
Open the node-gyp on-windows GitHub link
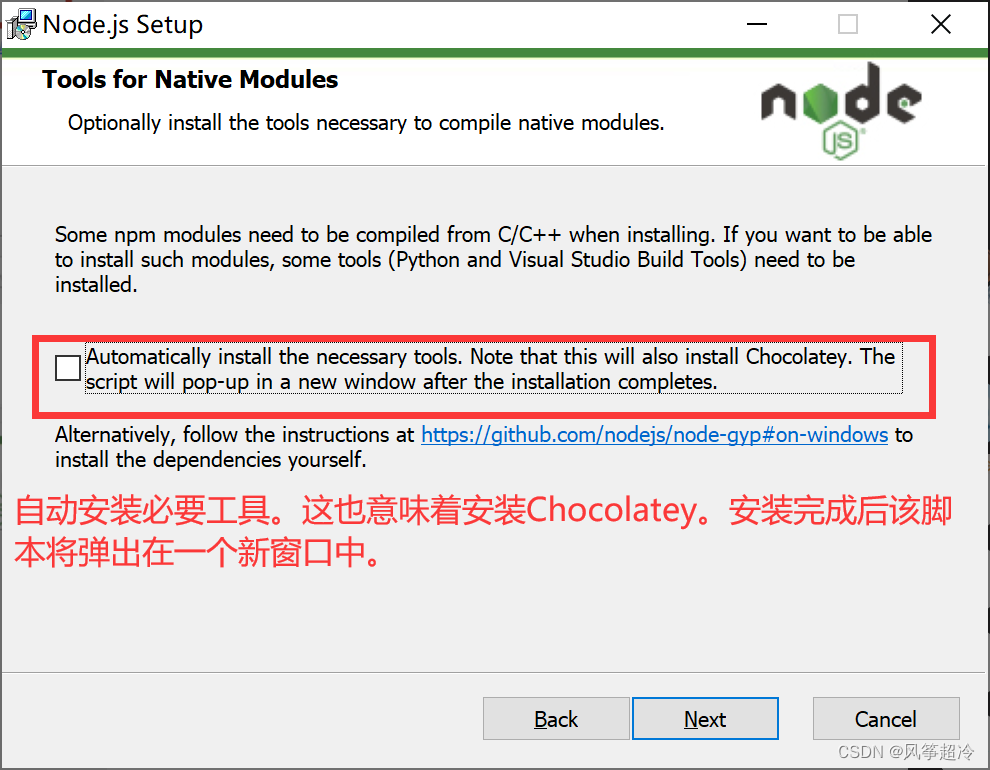(655, 435)
